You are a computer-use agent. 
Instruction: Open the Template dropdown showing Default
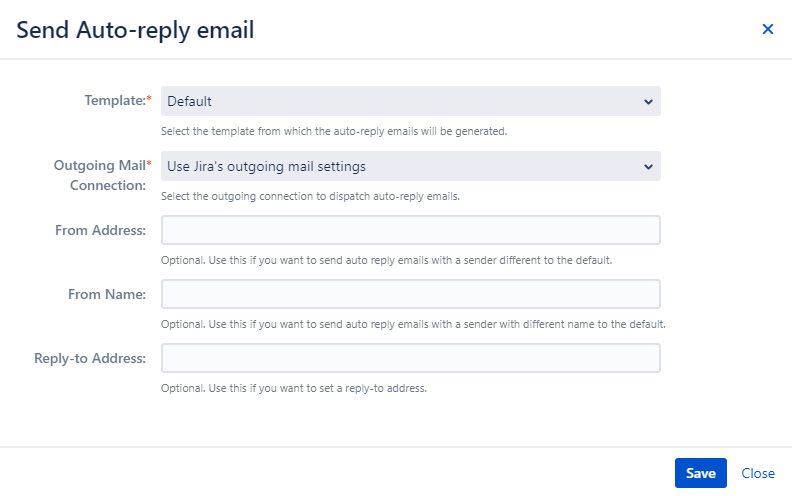[x=410, y=101]
